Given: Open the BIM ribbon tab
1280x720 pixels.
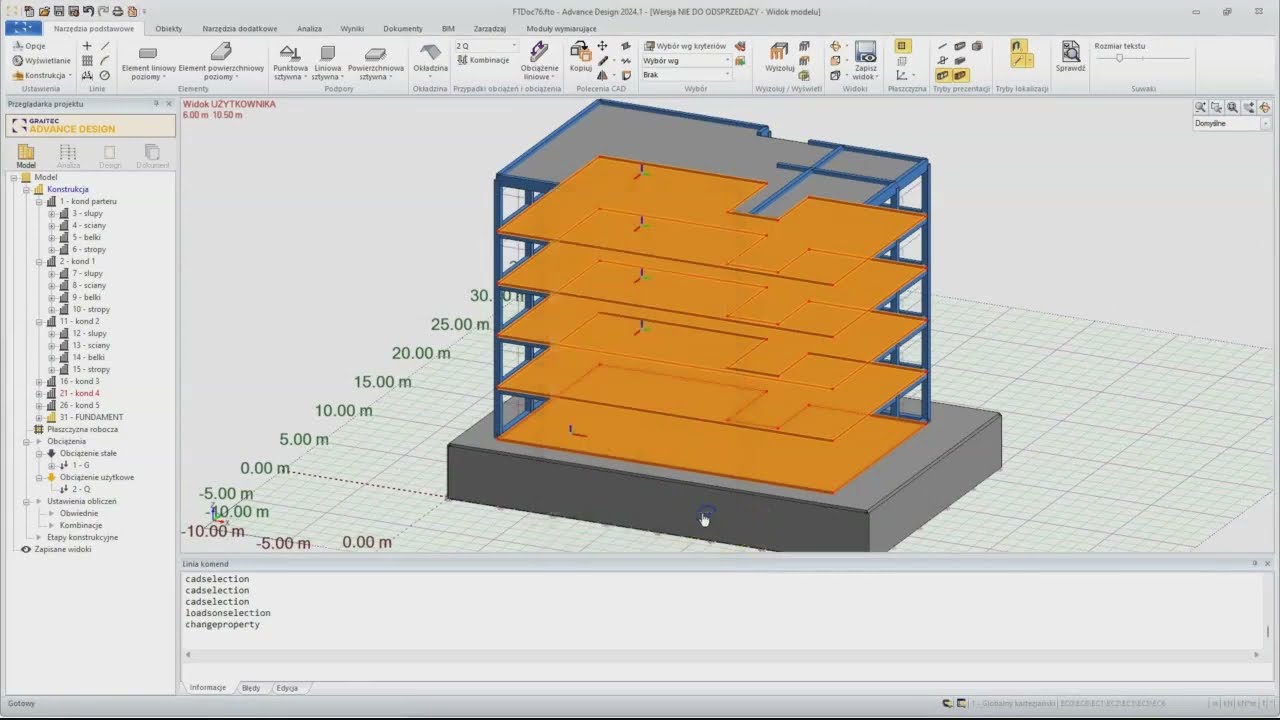Looking at the screenshot, I should tap(448, 28).
